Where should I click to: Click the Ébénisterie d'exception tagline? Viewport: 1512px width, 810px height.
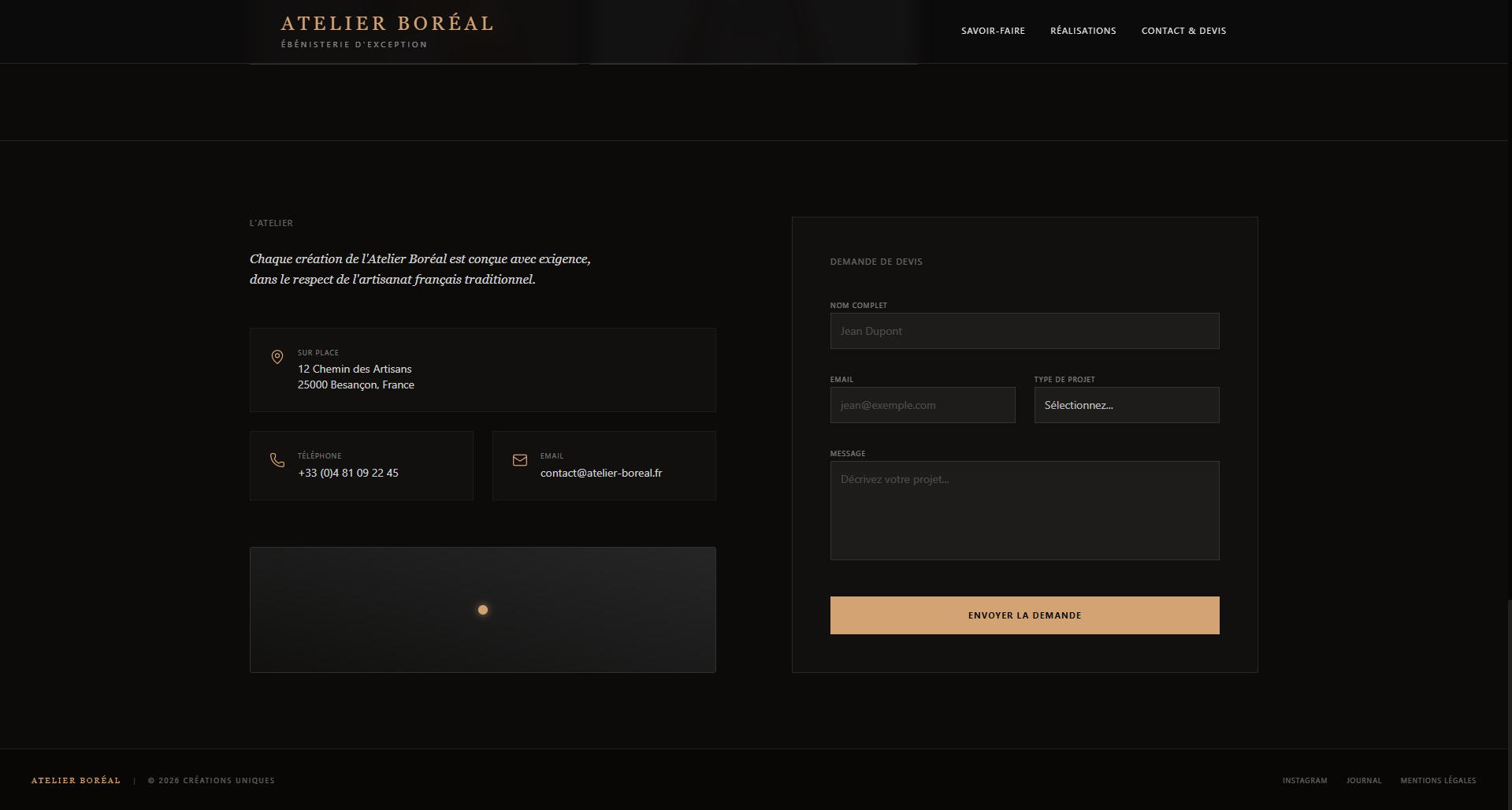tap(354, 45)
